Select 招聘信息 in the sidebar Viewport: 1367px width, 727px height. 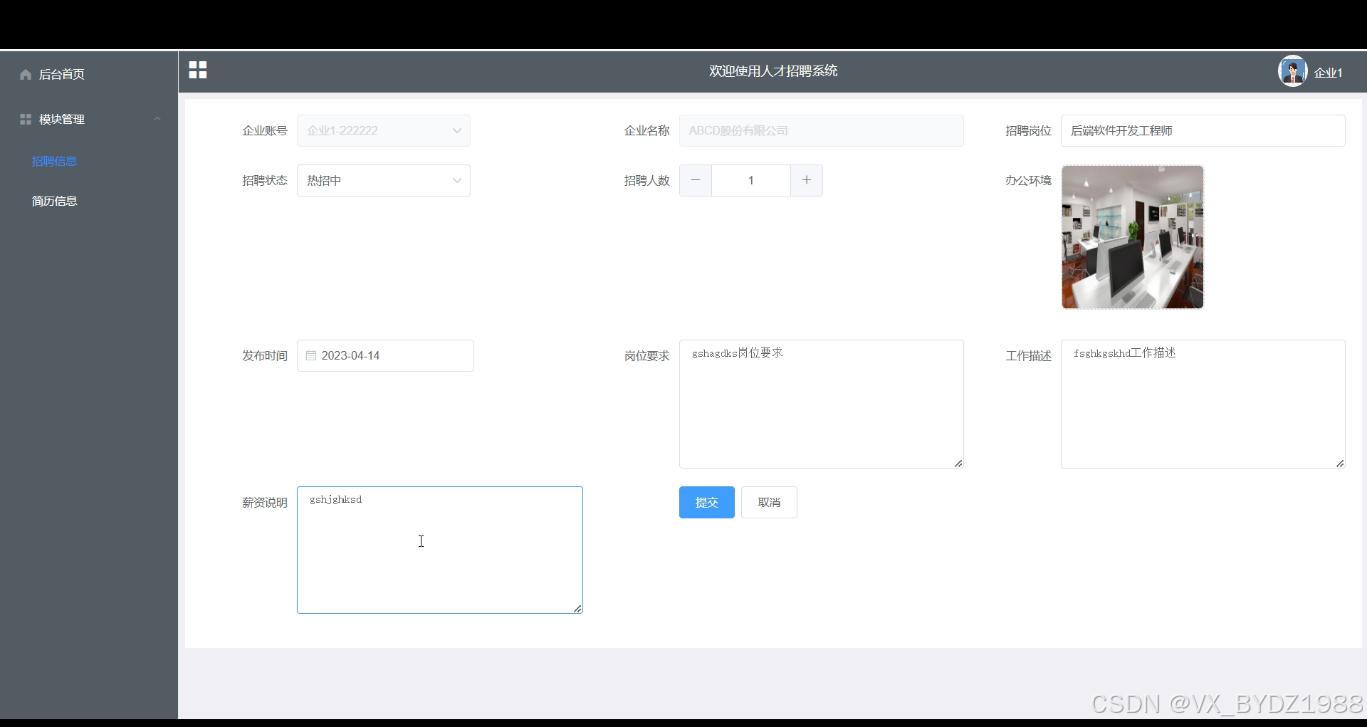tap(54, 161)
